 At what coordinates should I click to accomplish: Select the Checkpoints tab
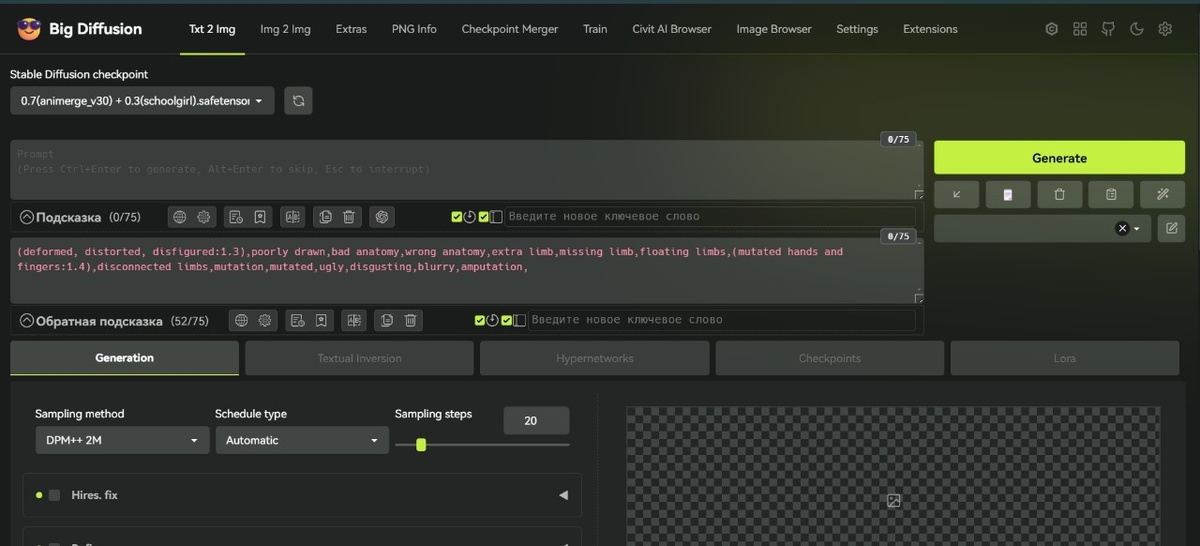click(x=830, y=358)
